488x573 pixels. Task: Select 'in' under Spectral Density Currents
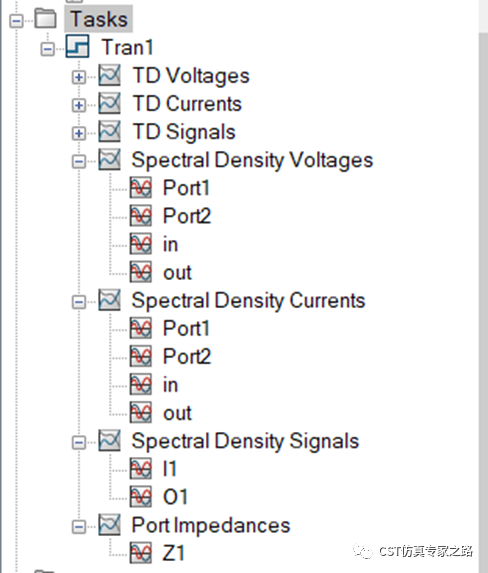coord(170,385)
